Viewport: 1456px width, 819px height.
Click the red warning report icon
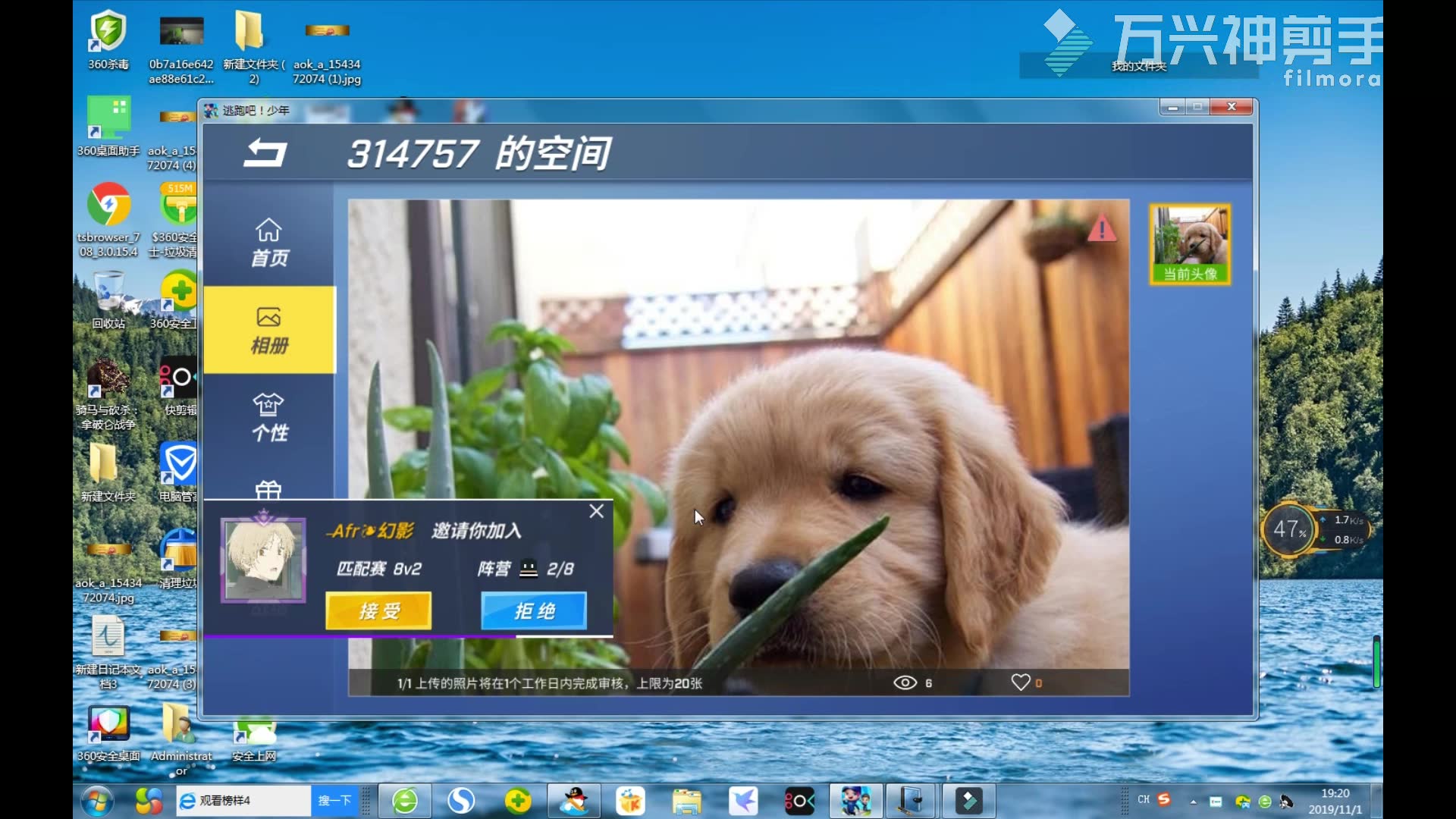(1101, 228)
